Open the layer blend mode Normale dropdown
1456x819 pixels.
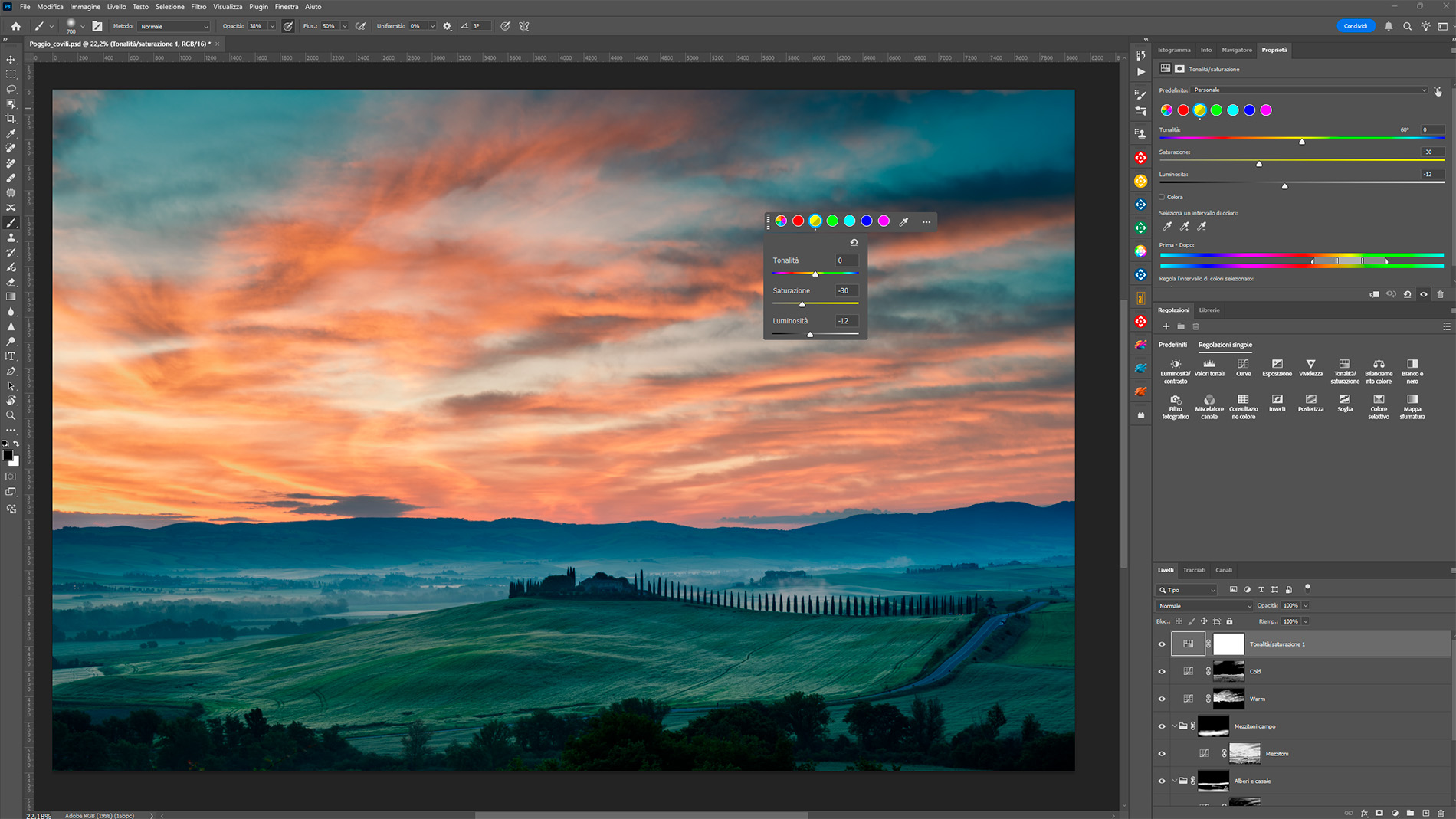pos(1204,606)
